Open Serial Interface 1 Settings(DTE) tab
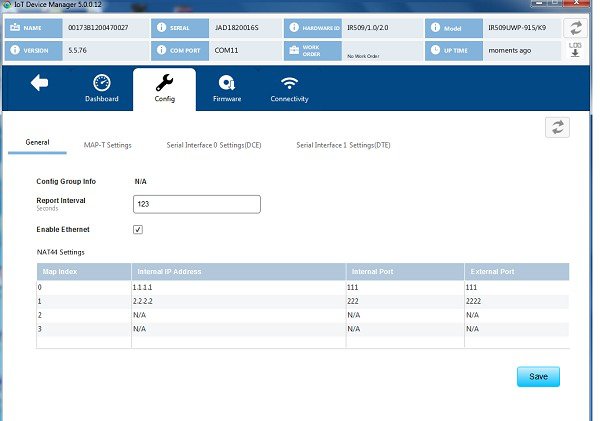The image size is (600, 421). (343, 145)
